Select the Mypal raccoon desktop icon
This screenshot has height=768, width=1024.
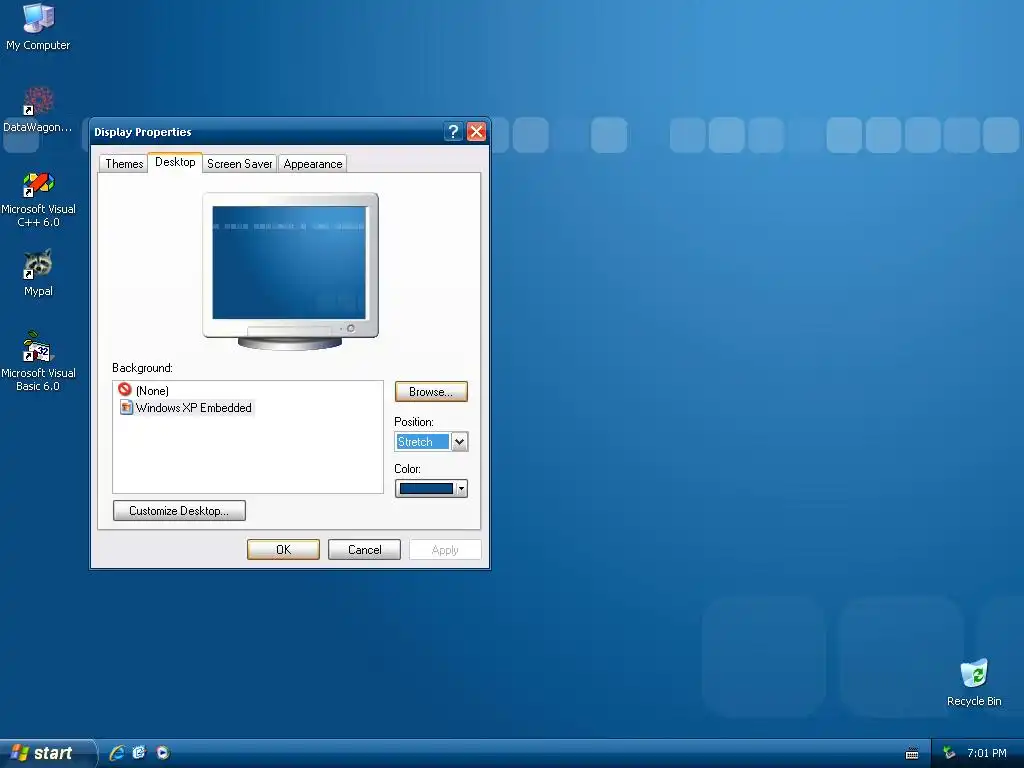tap(38, 273)
